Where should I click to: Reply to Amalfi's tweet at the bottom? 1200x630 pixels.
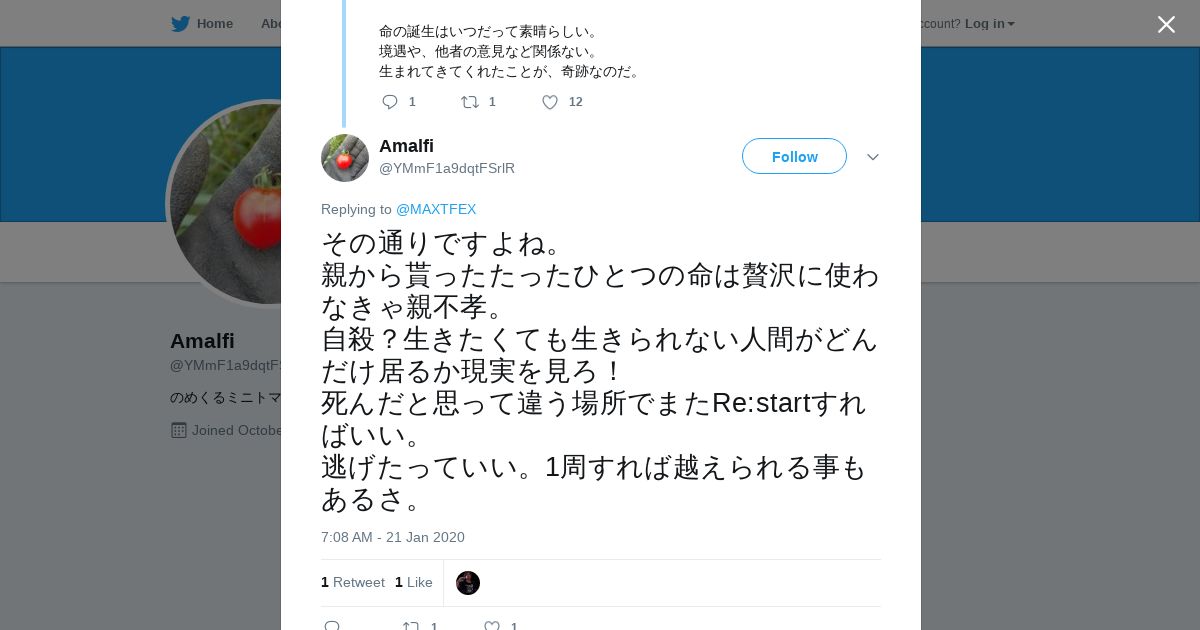pyautogui.click(x=333, y=626)
